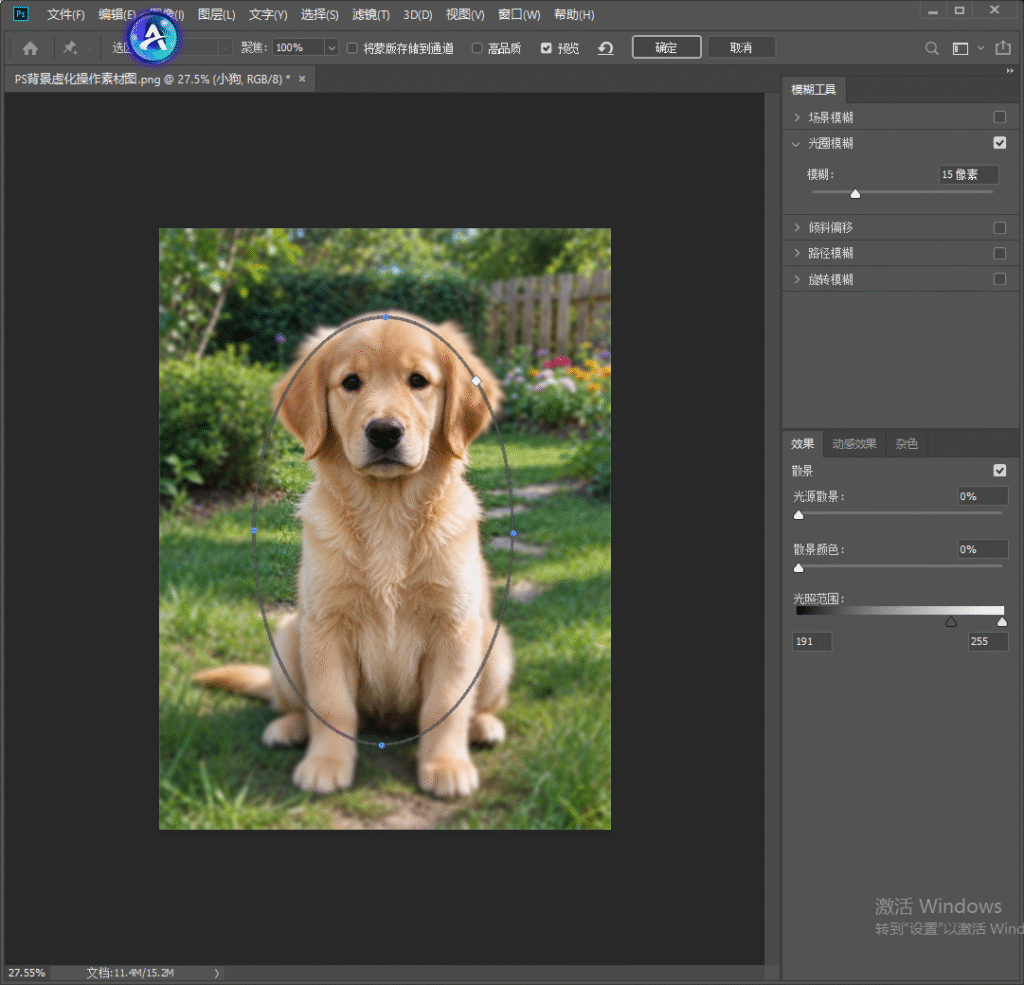The height and width of the screenshot is (985, 1024).
Task: Open the workspace layout icon
Action: (x=960, y=48)
